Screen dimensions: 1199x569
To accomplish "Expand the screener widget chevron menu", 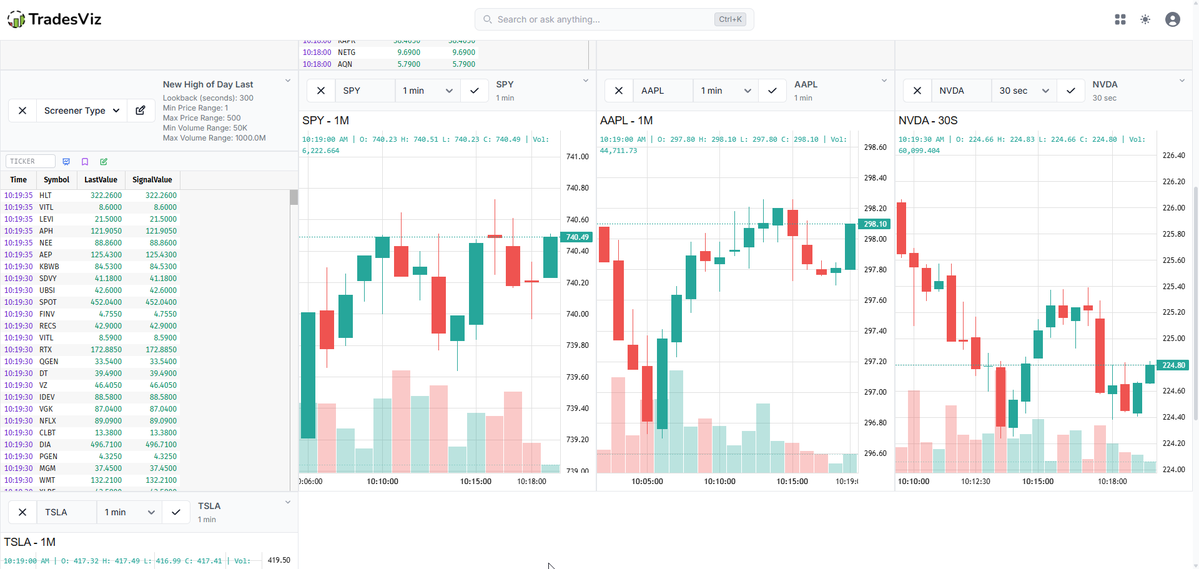I will pyautogui.click(x=288, y=80).
